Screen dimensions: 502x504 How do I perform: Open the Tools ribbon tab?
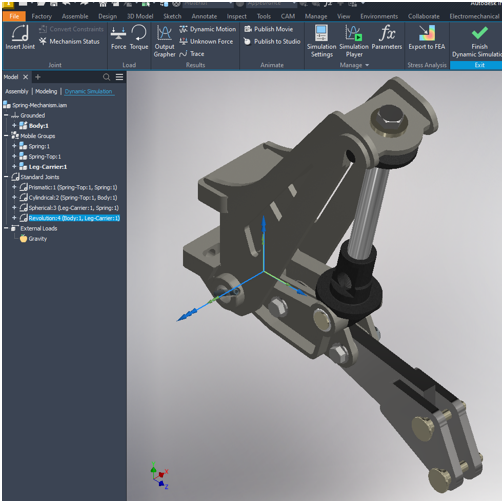[264, 16]
